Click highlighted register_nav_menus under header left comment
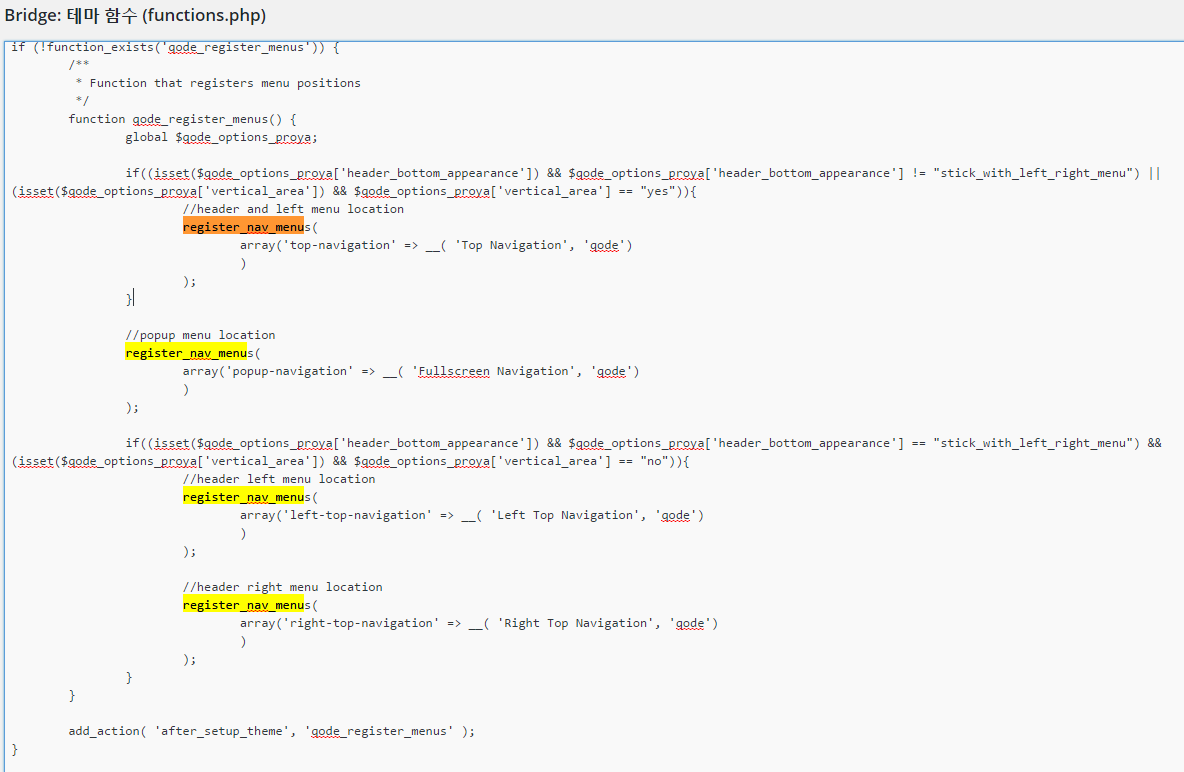The image size is (1184, 772). [x=243, y=497]
